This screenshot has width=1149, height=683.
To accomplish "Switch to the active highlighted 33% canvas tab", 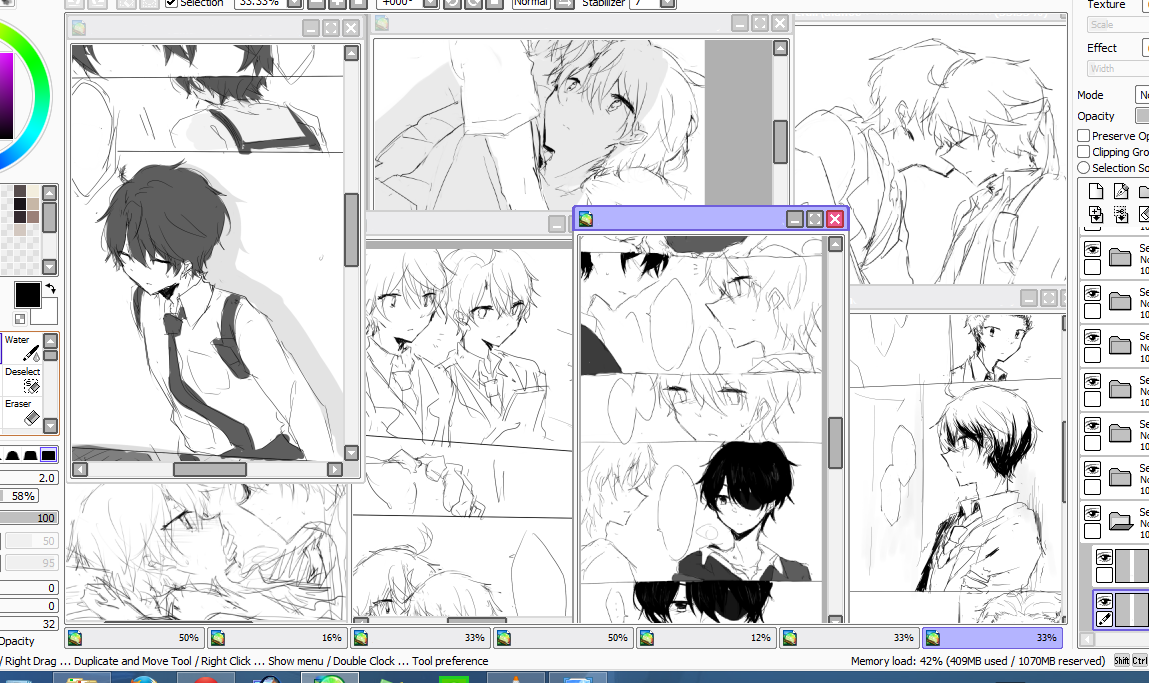I will (993, 638).
